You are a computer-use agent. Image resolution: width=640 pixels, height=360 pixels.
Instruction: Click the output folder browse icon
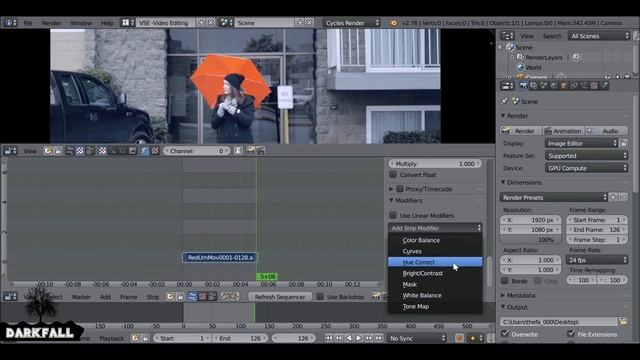[623, 322]
